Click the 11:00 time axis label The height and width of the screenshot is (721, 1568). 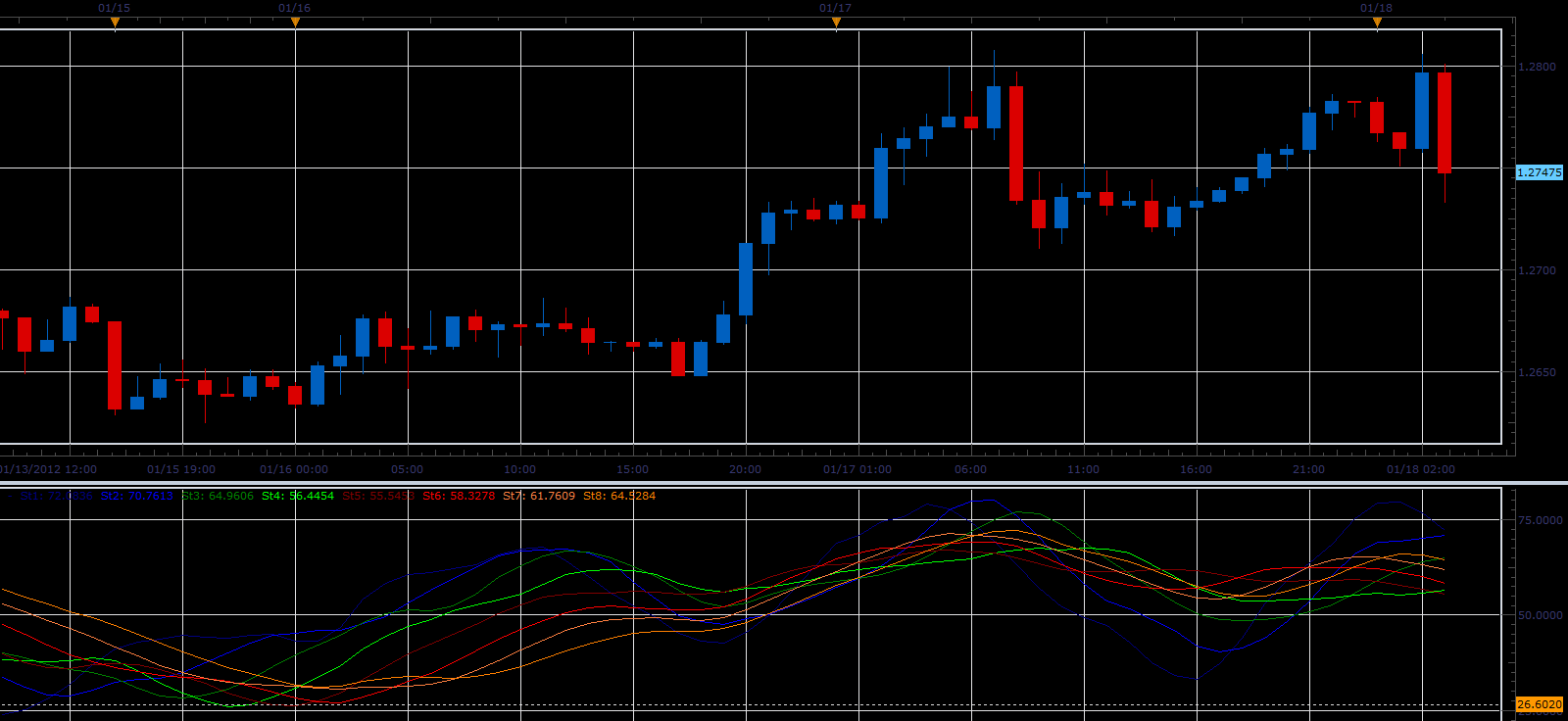click(1084, 469)
